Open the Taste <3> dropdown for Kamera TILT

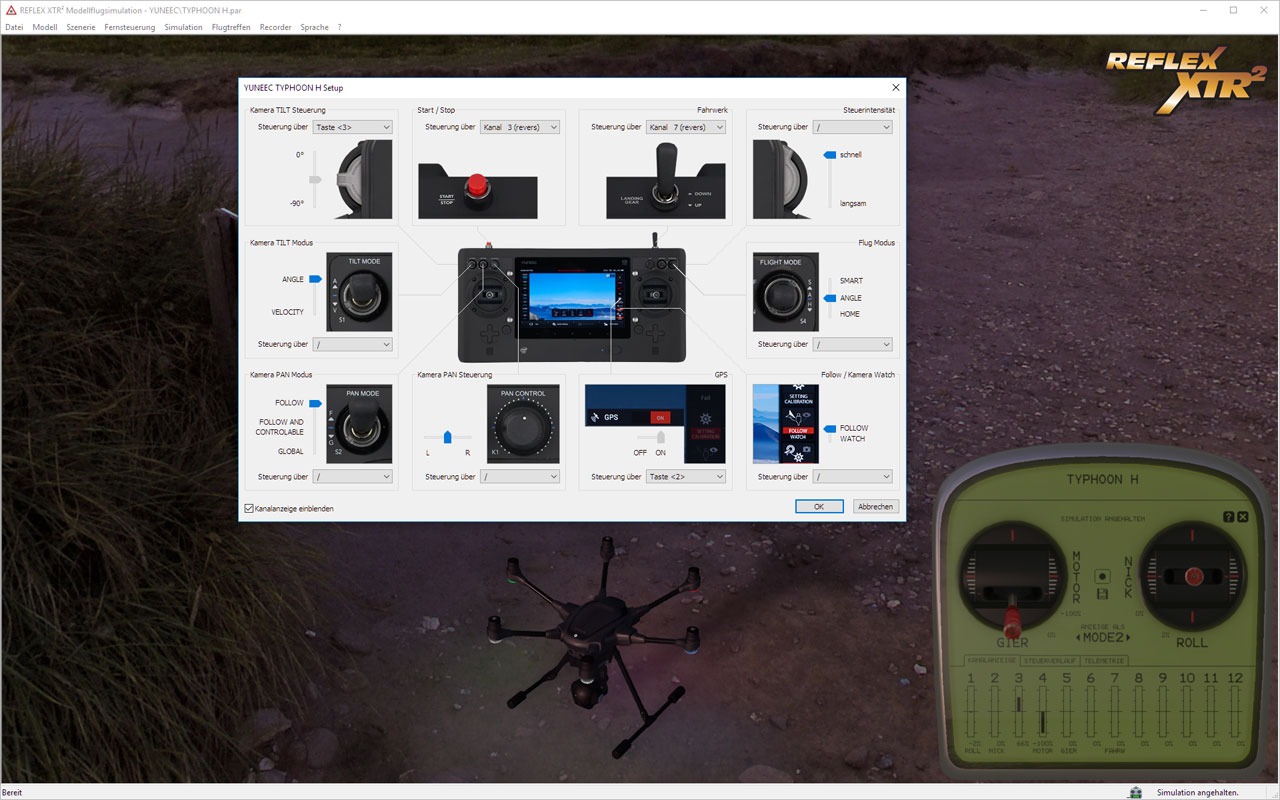(352, 127)
